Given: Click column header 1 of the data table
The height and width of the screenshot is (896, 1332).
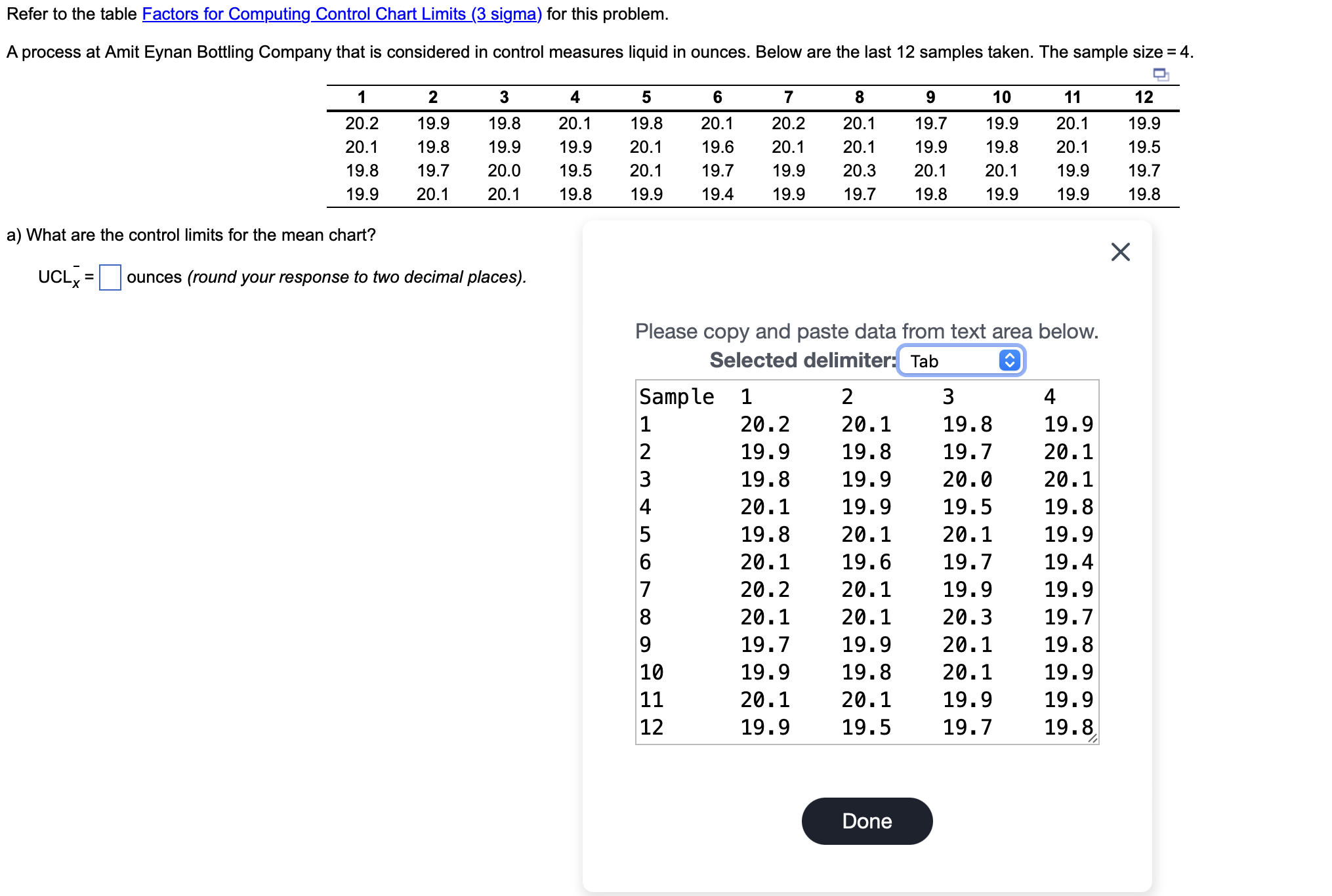Looking at the screenshot, I should (x=362, y=97).
